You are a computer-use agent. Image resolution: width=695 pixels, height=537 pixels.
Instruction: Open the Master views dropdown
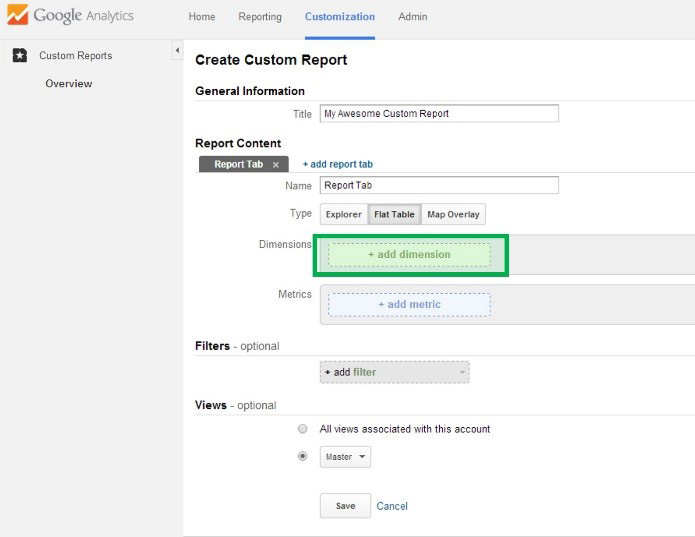click(x=346, y=457)
